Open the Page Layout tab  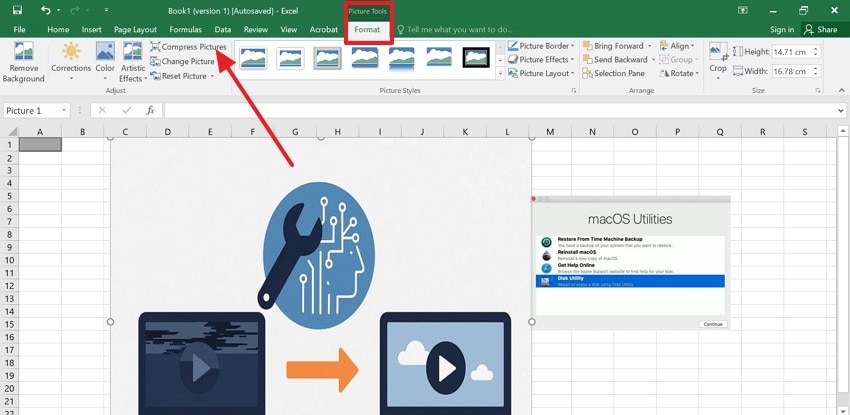click(135, 29)
